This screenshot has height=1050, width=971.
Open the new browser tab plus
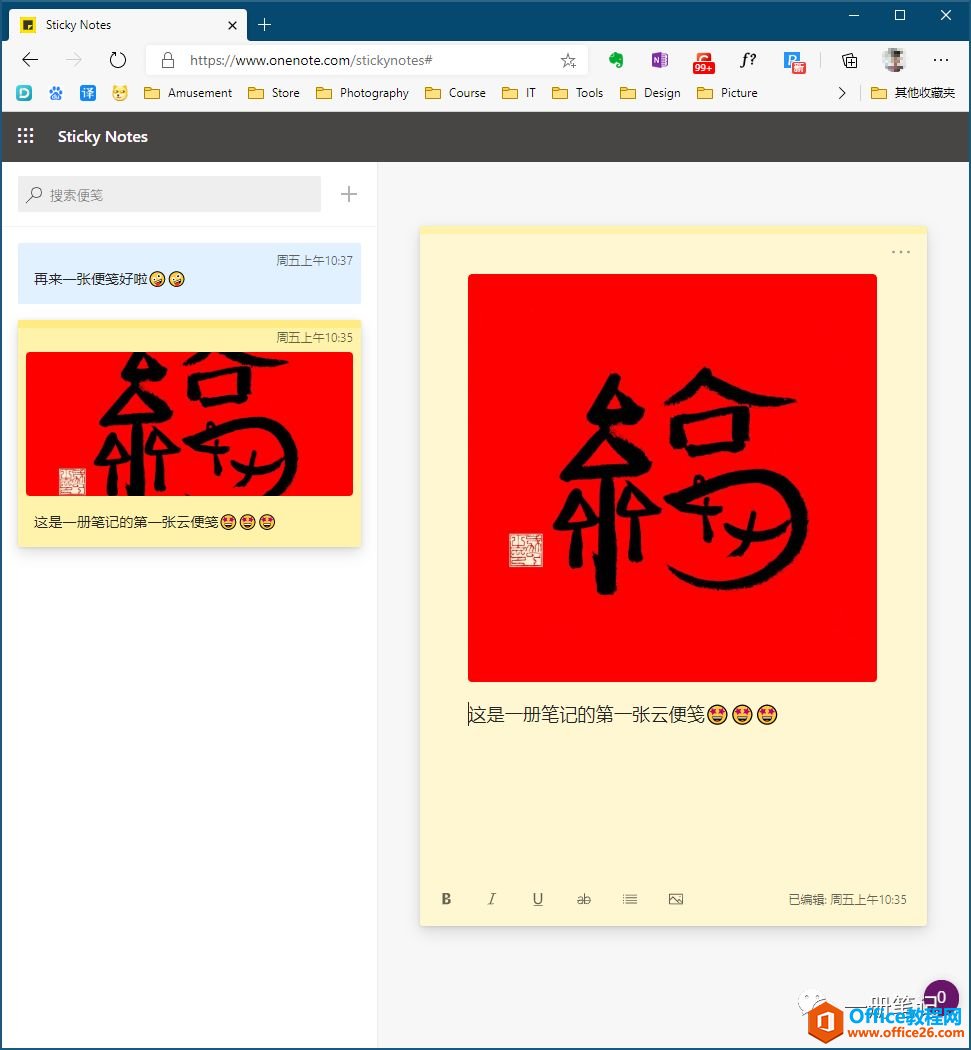pos(265,25)
